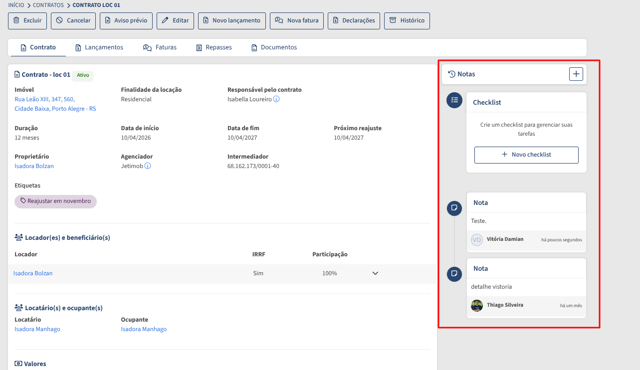Click note icon beside Teste note
This screenshot has height=370, width=640.
454,208
